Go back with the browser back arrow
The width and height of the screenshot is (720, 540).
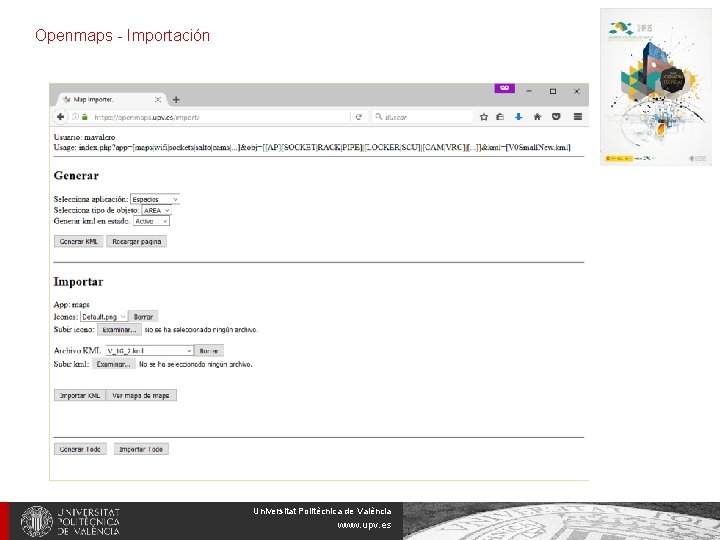(x=60, y=117)
